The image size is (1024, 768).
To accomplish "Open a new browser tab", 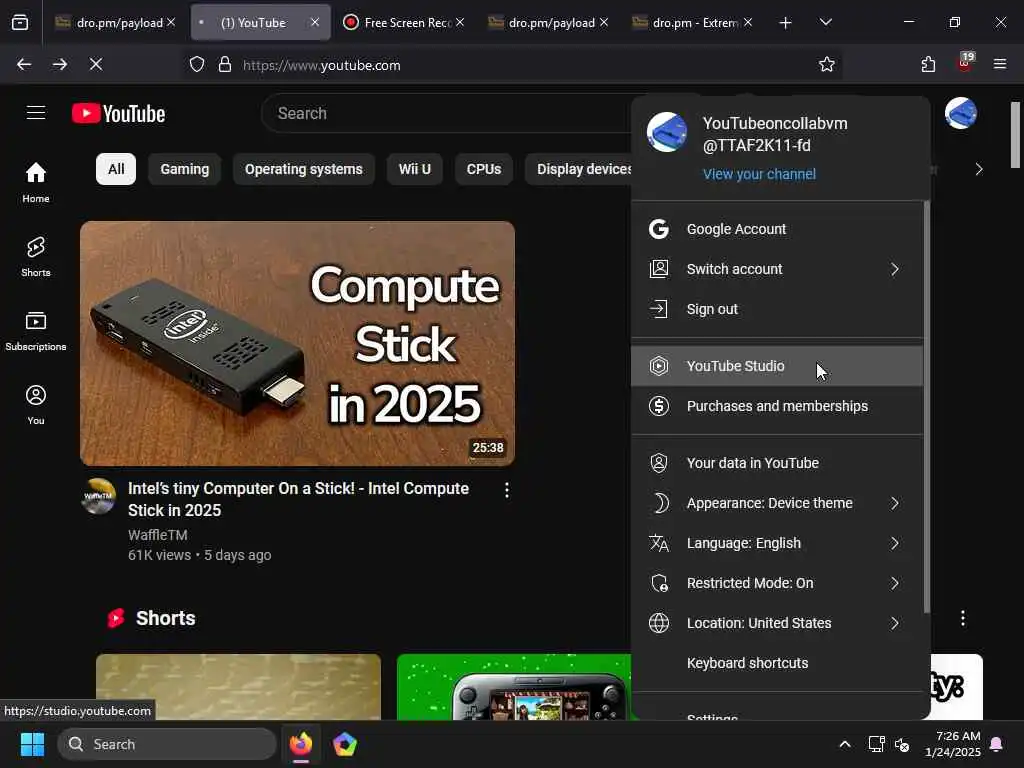I will click(786, 23).
